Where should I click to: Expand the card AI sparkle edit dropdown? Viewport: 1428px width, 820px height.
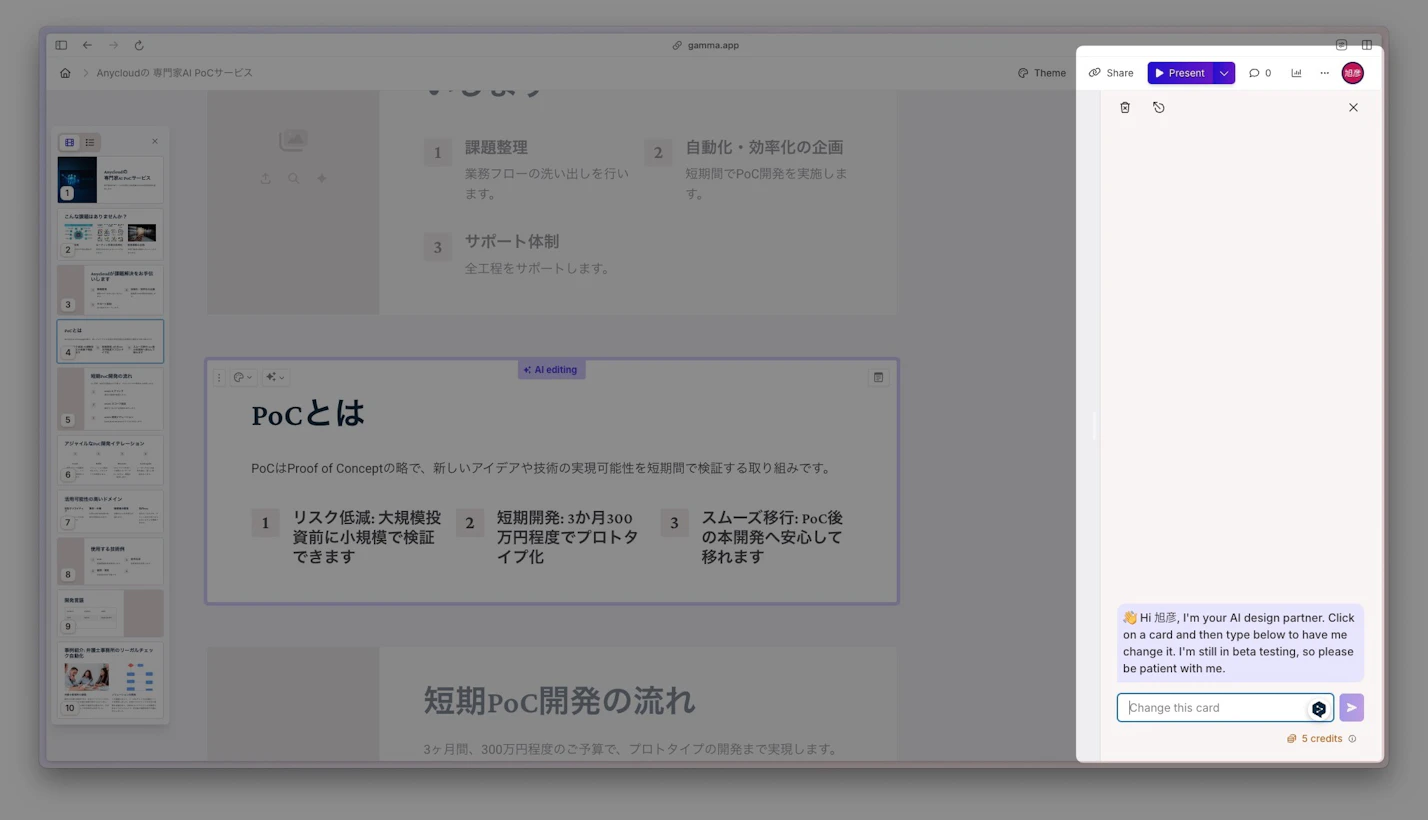pyautogui.click(x=275, y=377)
